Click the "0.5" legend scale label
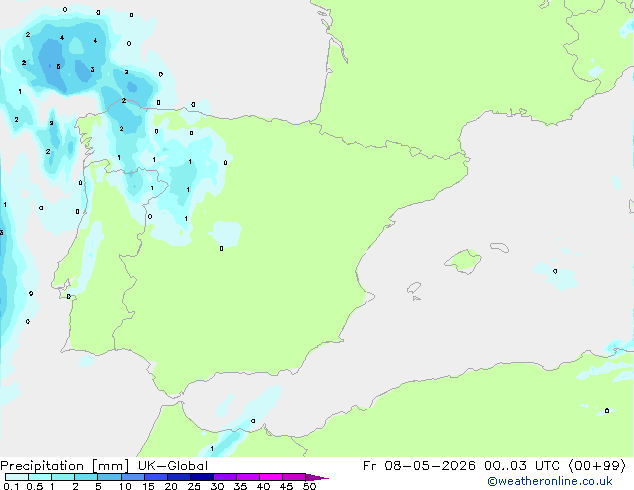The width and height of the screenshot is (634, 490). [35, 486]
